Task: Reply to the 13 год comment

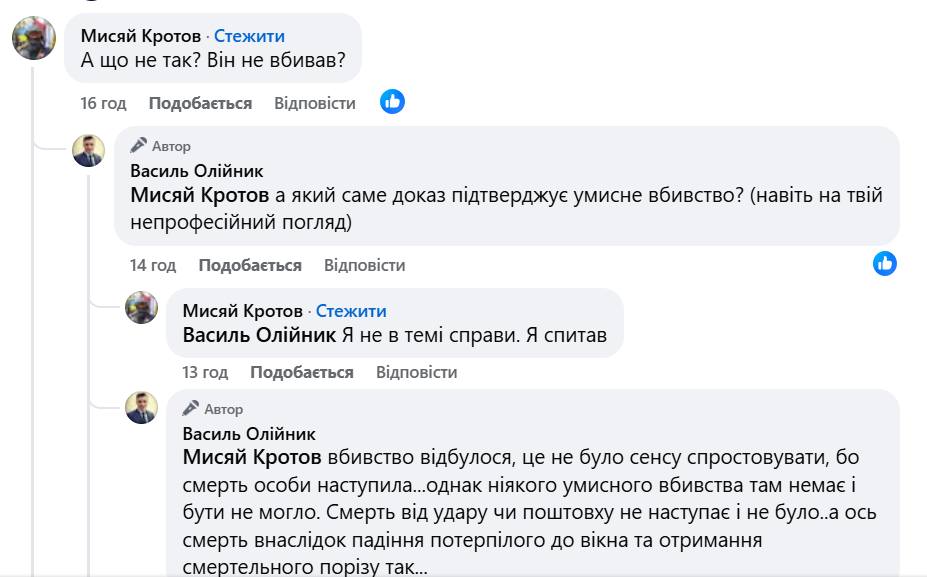Action: [x=416, y=372]
